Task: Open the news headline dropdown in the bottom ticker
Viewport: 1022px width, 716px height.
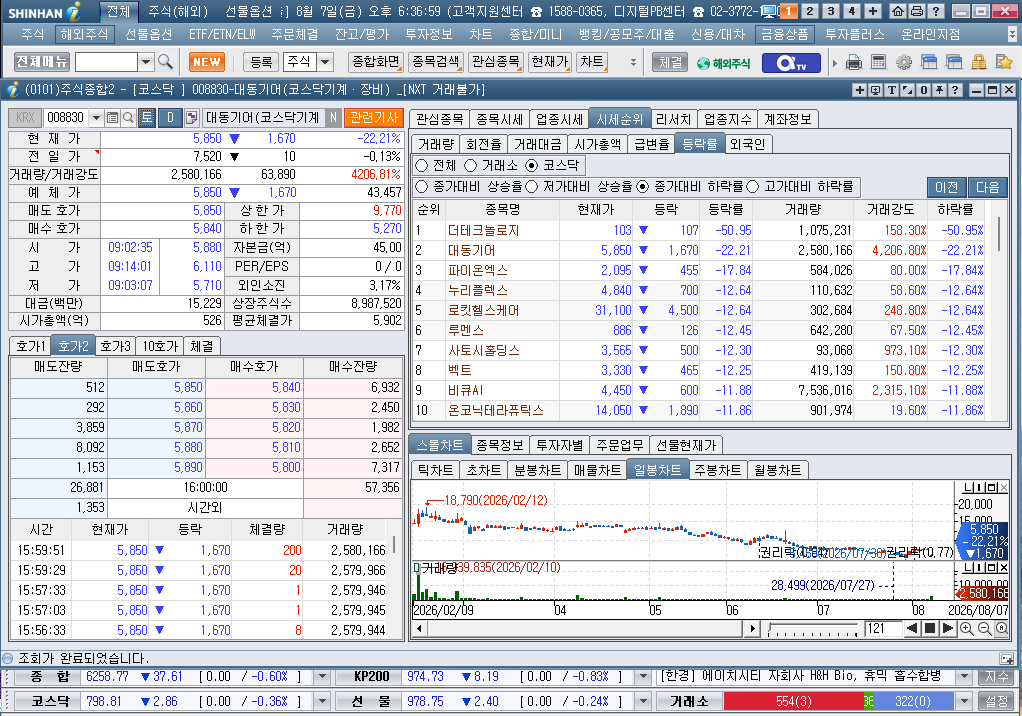Action: pyautogui.click(x=964, y=677)
